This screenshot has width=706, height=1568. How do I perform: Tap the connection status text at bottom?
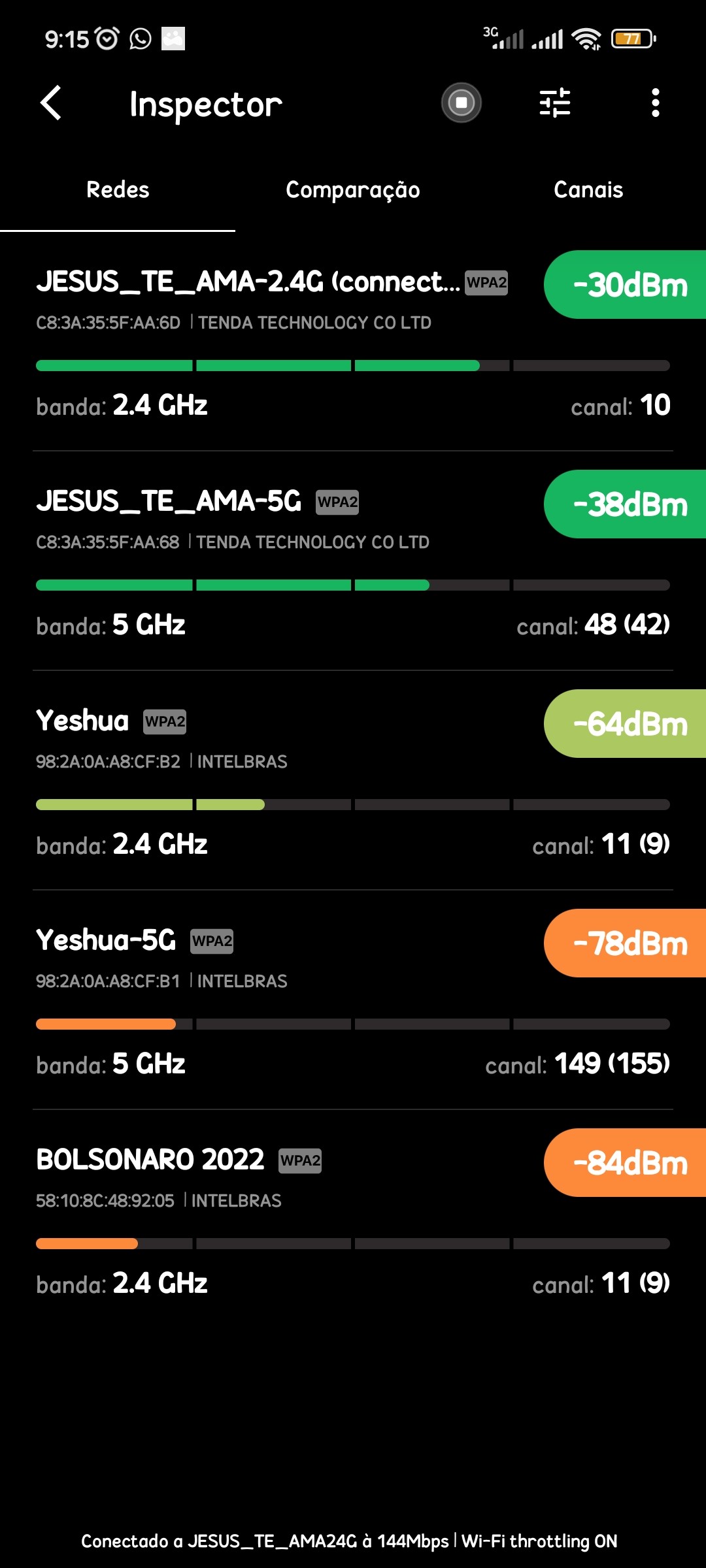(349, 1541)
